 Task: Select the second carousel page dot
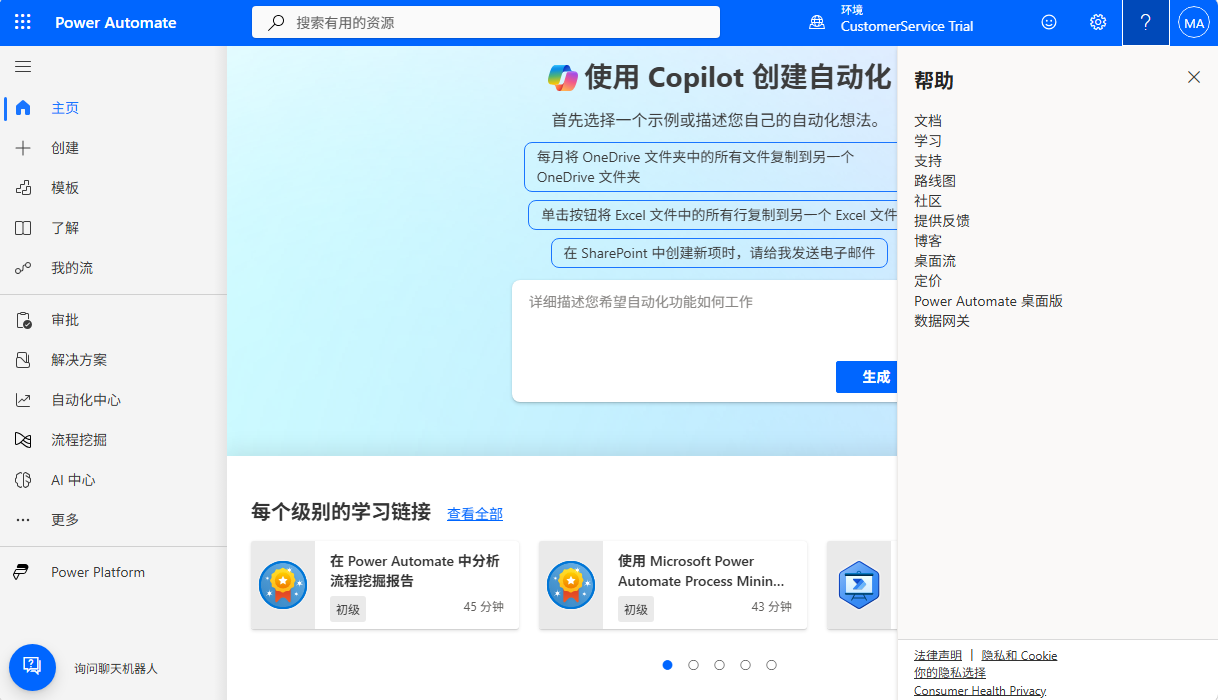coord(693,665)
